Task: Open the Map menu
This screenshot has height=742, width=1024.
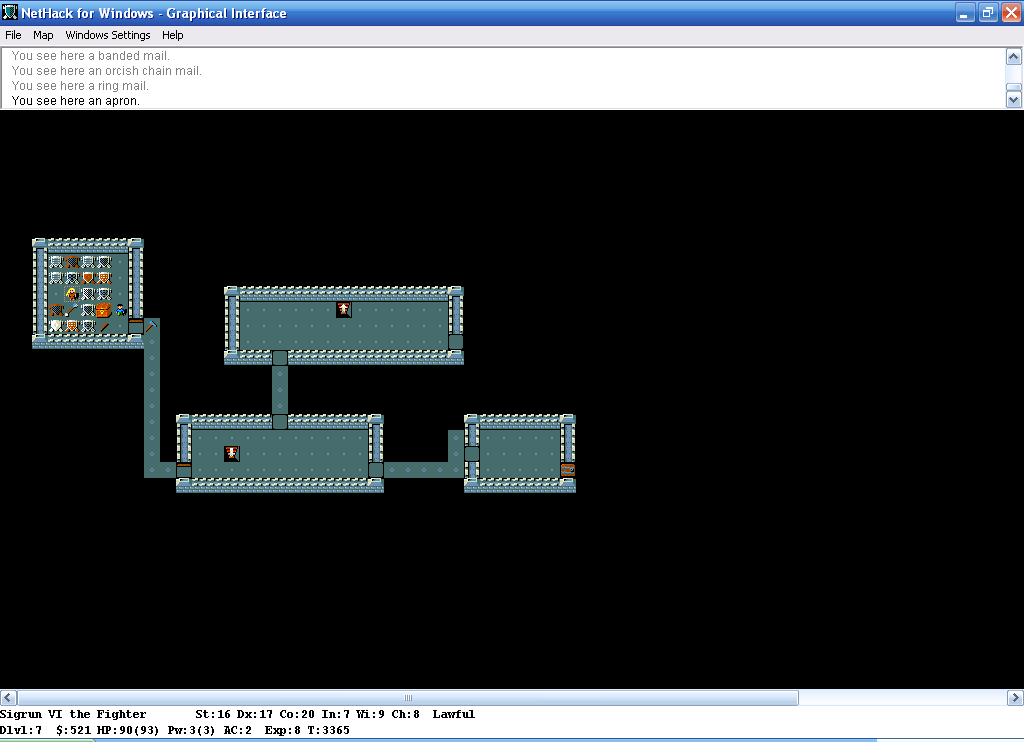Action: tap(43, 35)
